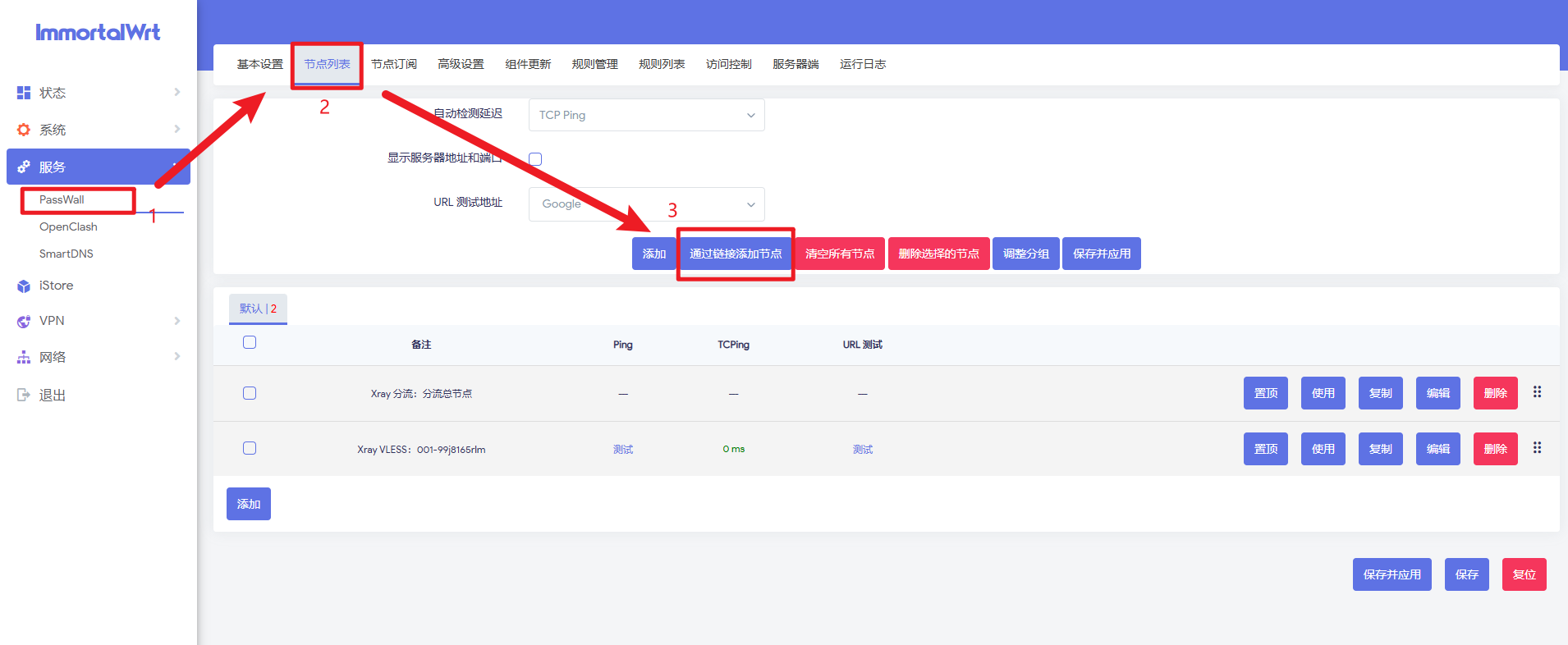This screenshot has width=1568, height=645.
Task: Open PassWall in the sidebar
Action: click(x=62, y=199)
